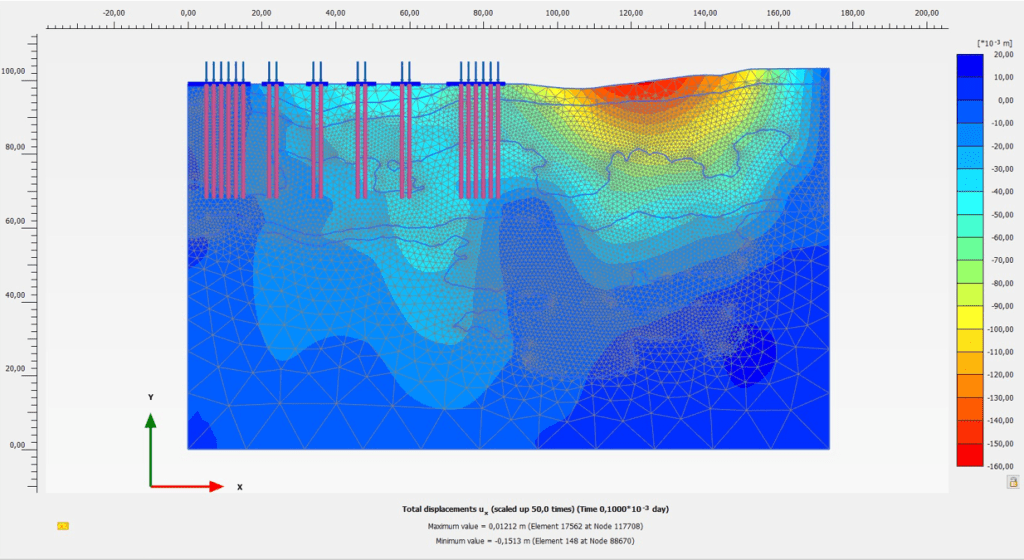Click the Maximum value text line
The image size is (1024, 560).
pyautogui.click(x=534, y=525)
